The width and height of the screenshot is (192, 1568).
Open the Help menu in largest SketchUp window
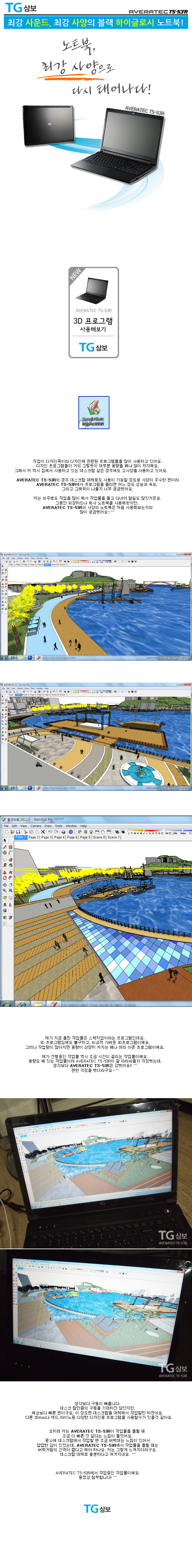pyautogui.click(x=83, y=826)
